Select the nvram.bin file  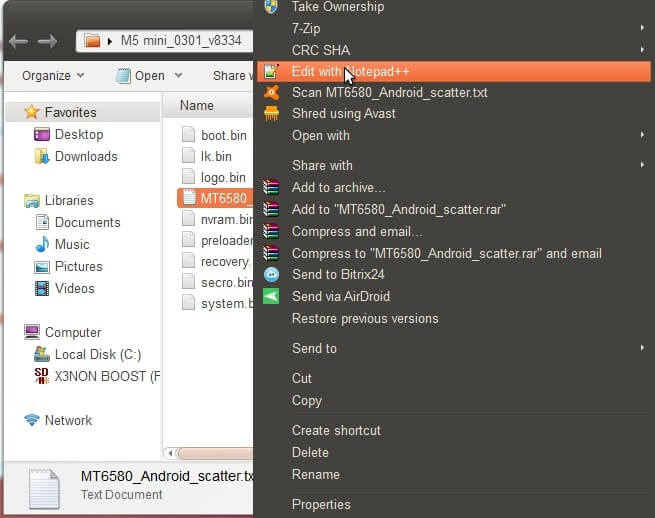point(215,219)
